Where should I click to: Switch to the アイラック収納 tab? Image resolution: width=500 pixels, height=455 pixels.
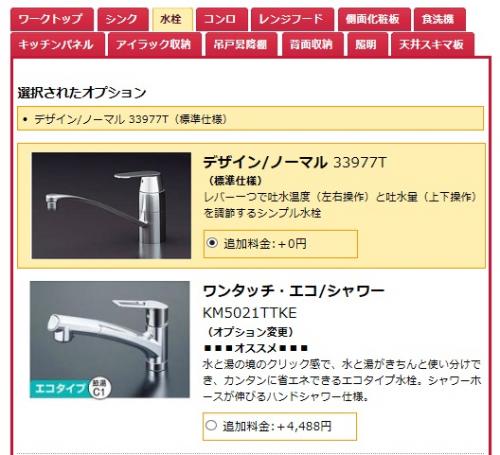pyautogui.click(x=155, y=44)
